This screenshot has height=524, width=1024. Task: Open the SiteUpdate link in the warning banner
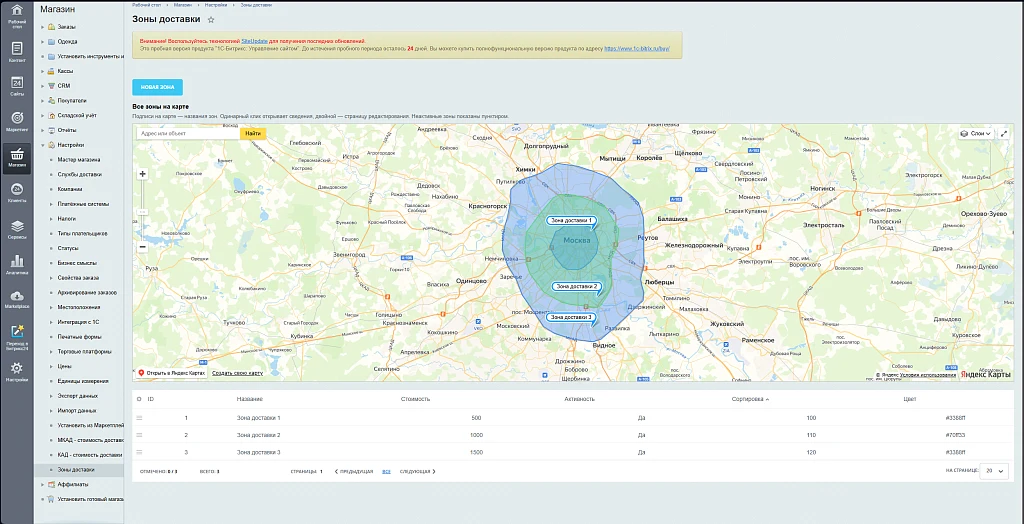[254, 41]
